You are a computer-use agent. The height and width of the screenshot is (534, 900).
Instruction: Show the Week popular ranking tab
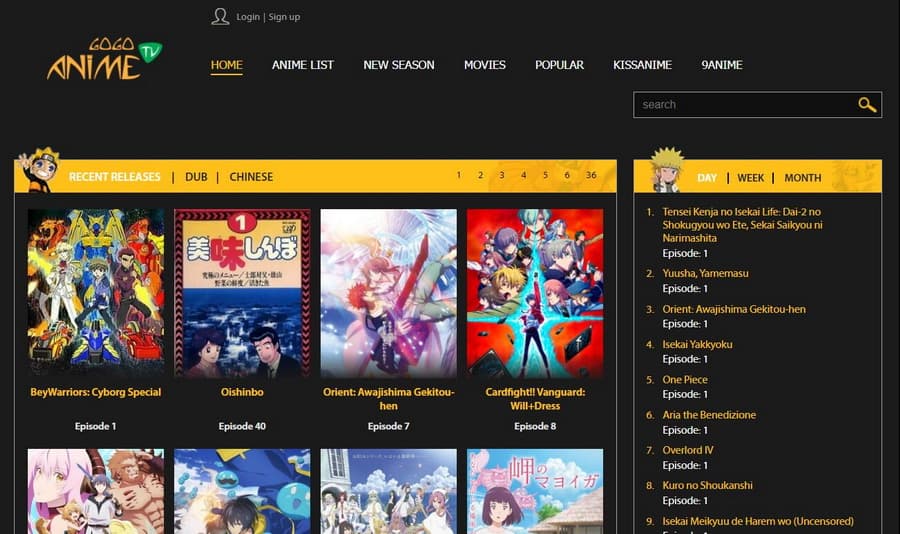pyautogui.click(x=750, y=178)
